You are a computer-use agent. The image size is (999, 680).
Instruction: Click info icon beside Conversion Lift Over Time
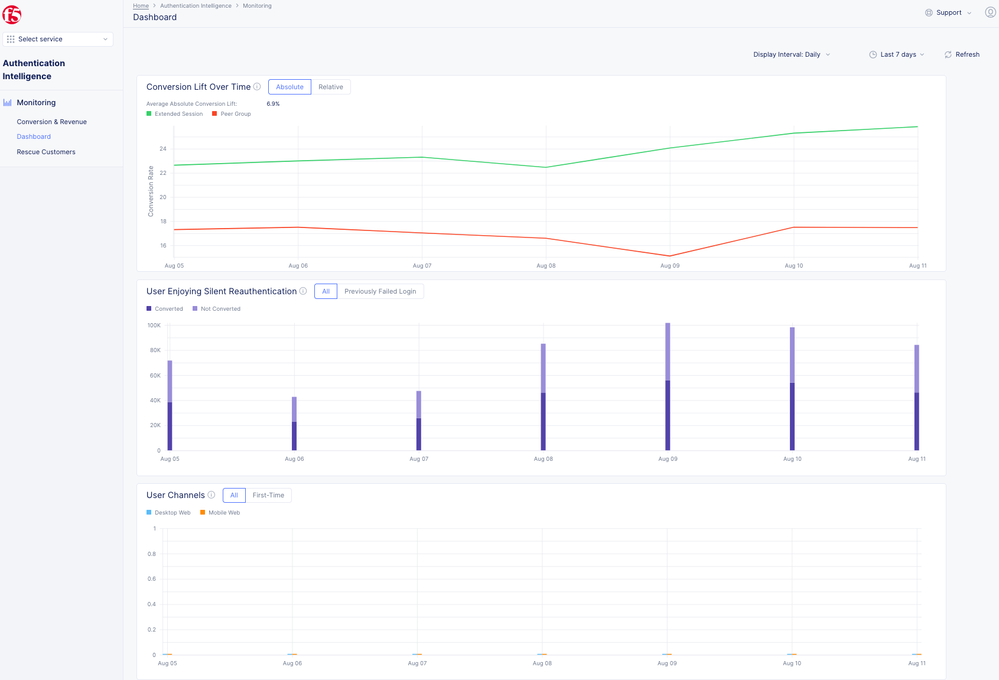(257, 87)
